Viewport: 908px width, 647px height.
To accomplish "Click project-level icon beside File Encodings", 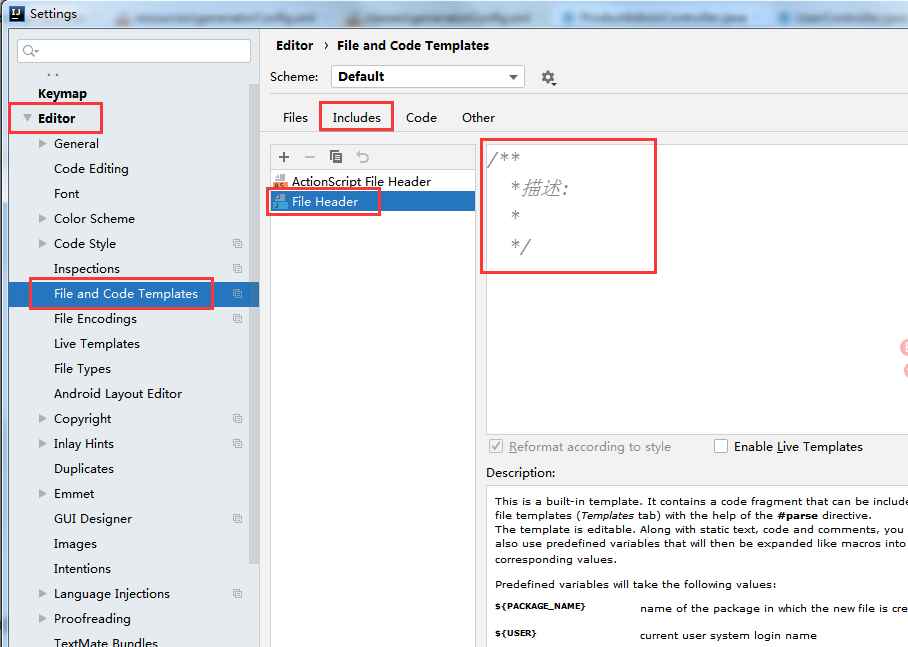I will point(237,319).
